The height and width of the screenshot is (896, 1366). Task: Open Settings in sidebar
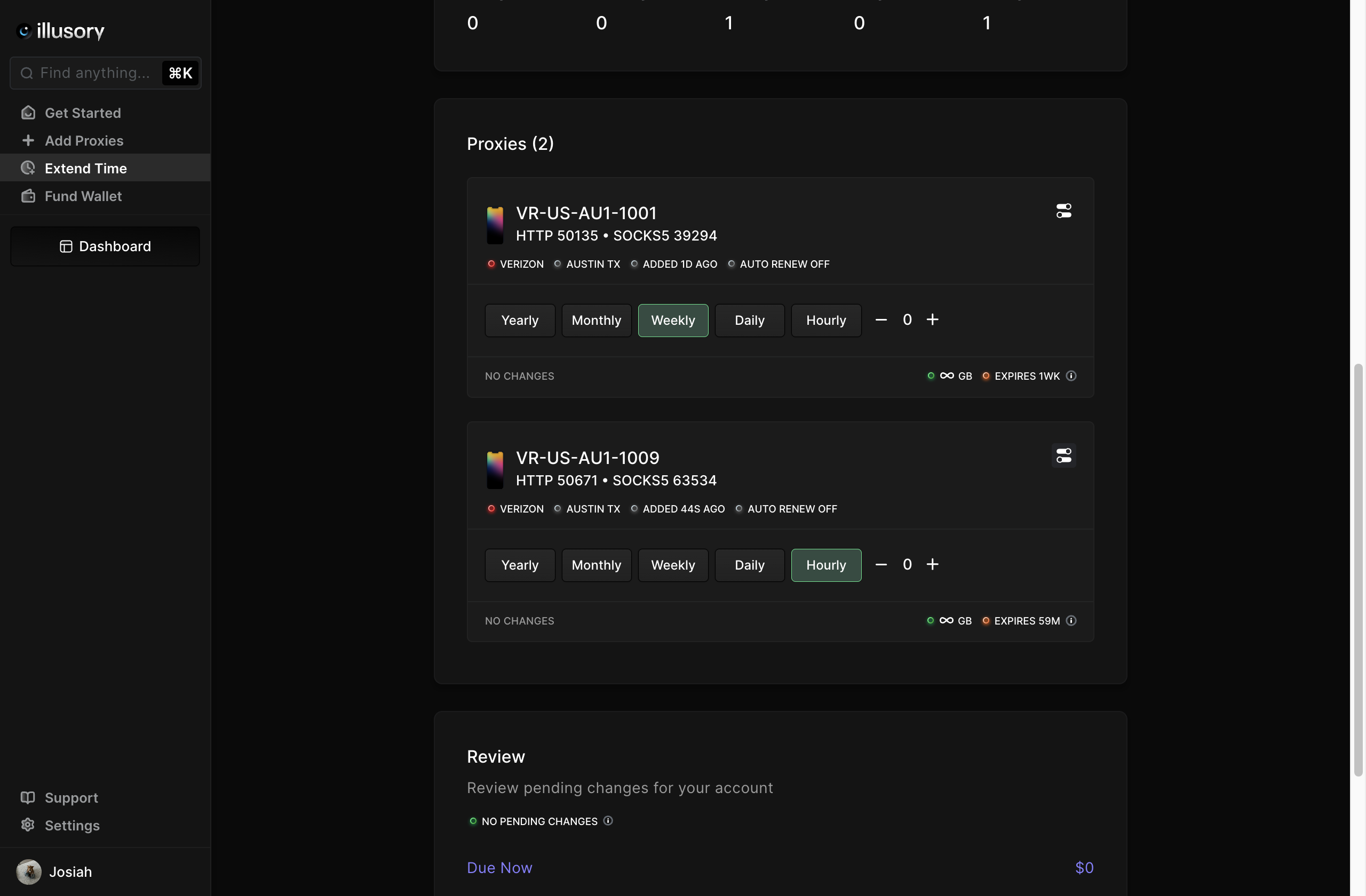71,825
